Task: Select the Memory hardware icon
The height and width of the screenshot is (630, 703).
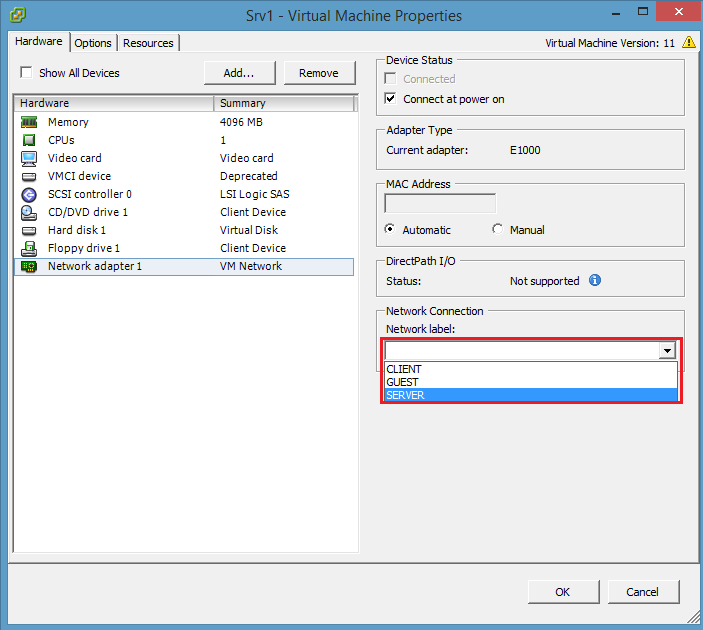Action: (29, 122)
